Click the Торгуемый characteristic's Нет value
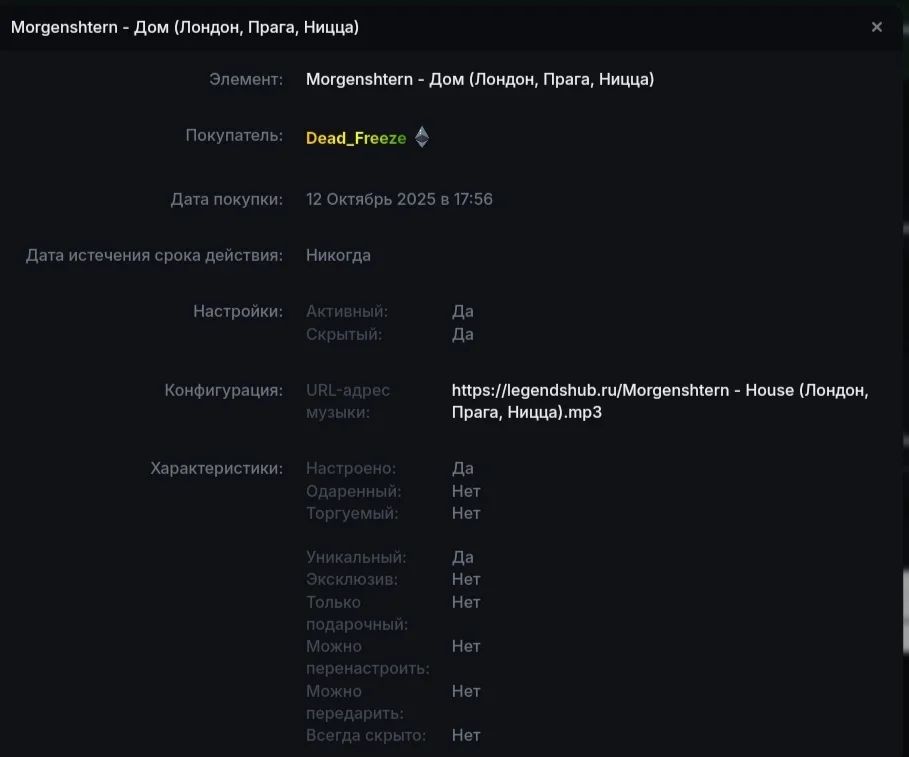This screenshot has height=757, width=909. tap(466, 513)
